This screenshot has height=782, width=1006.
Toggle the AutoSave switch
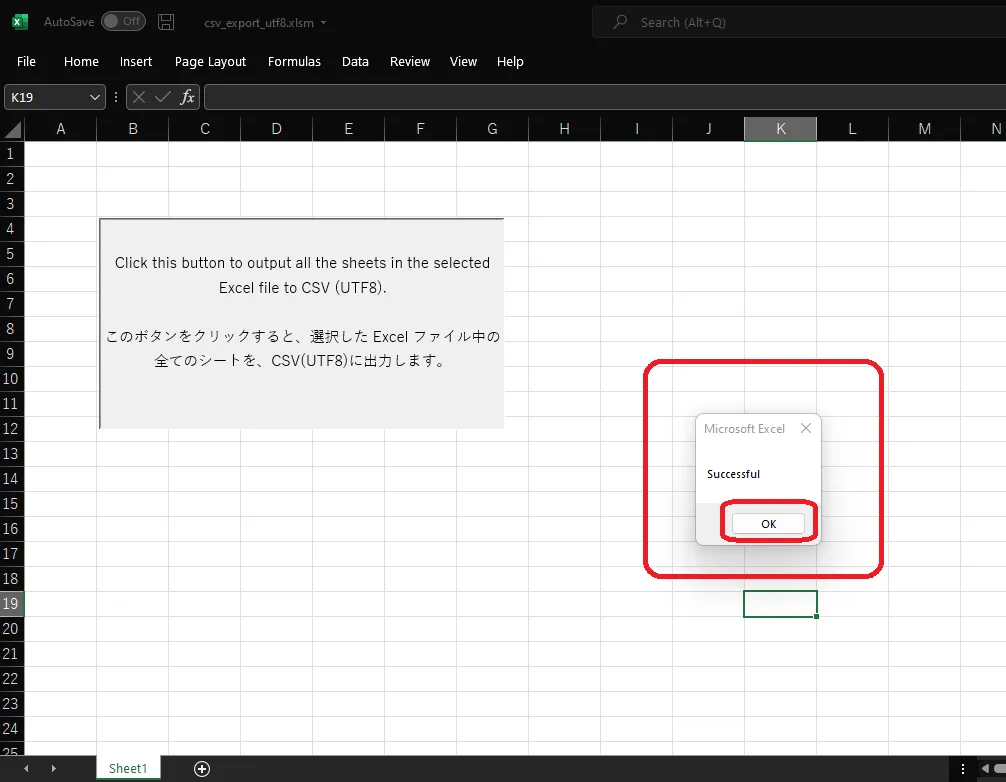pyautogui.click(x=123, y=22)
